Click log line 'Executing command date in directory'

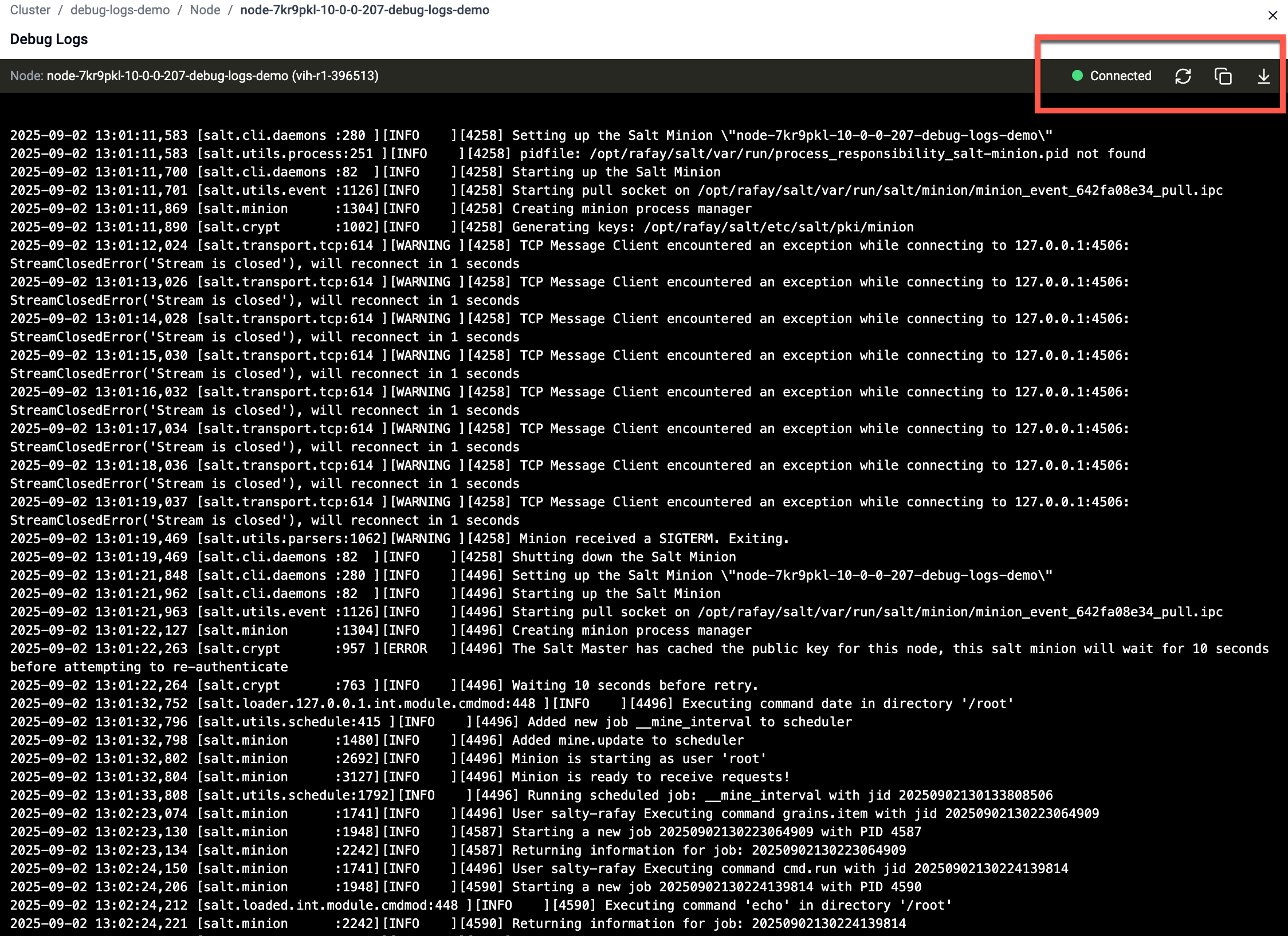[x=512, y=703]
